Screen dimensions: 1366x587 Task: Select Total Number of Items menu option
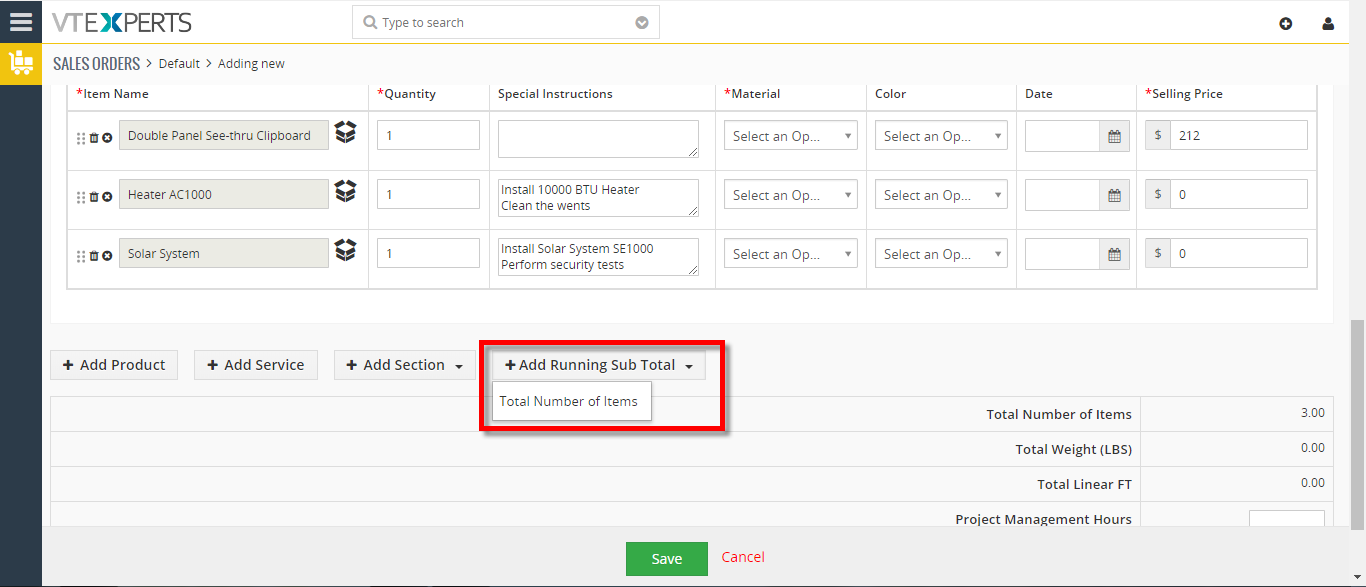(x=569, y=401)
